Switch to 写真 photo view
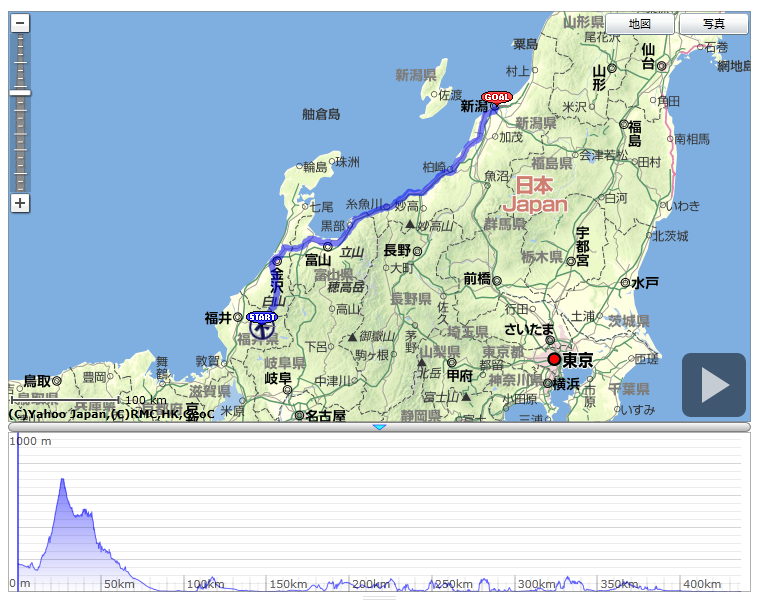 (x=713, y=24)
